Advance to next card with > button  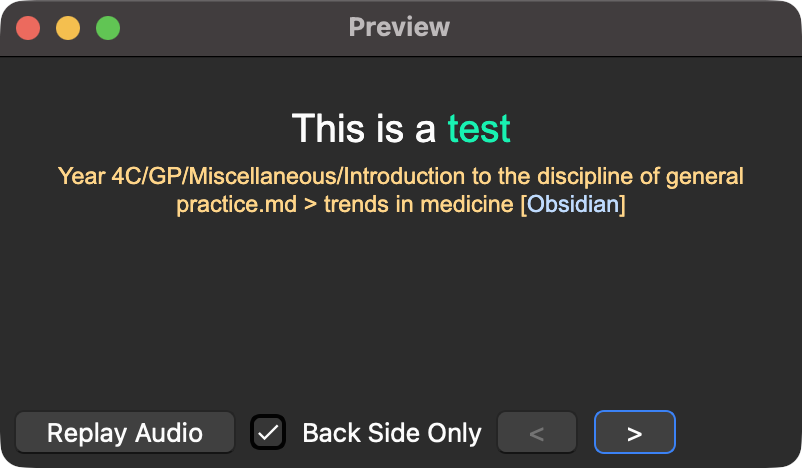[634, 433]
